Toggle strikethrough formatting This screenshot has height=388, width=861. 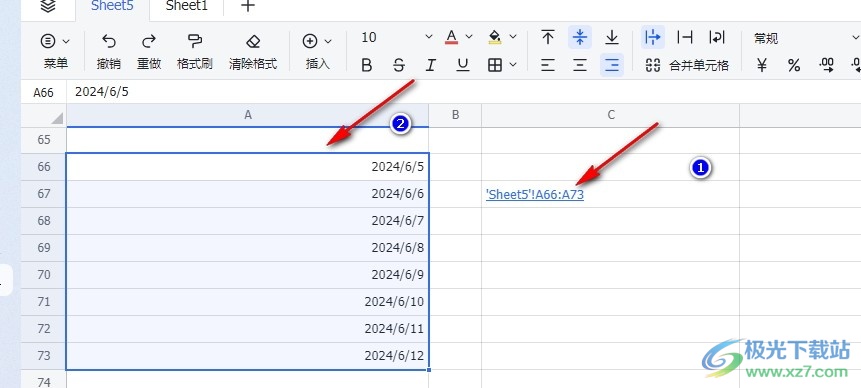(x=399, y=66)
